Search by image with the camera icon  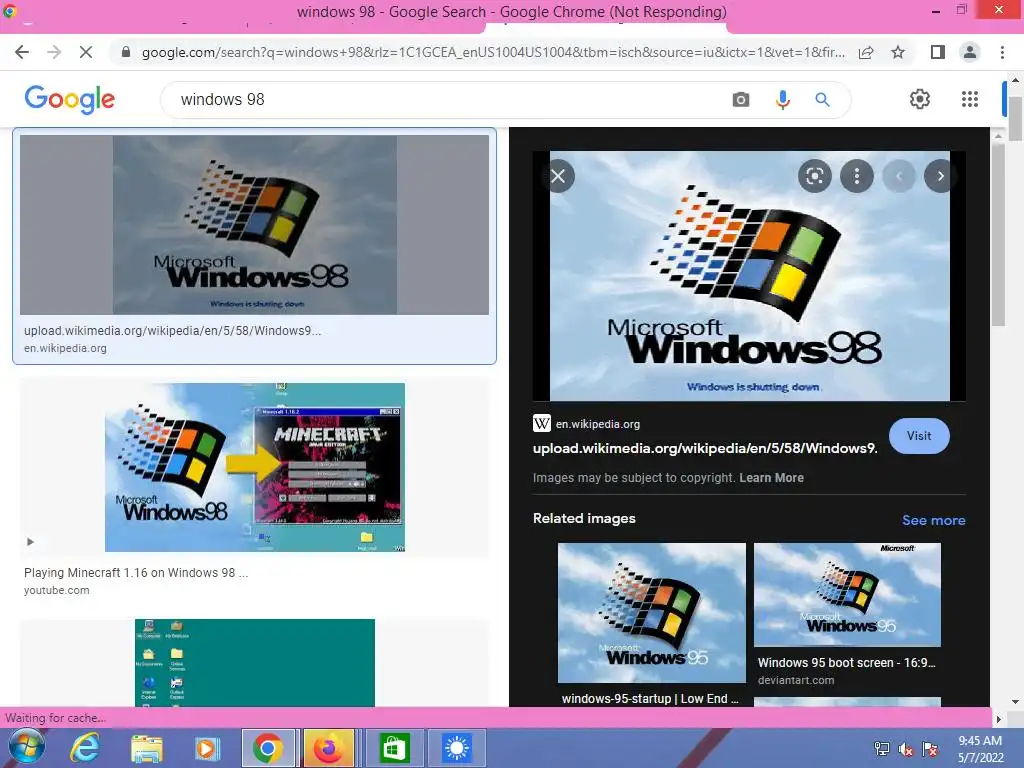coord(741,100)
